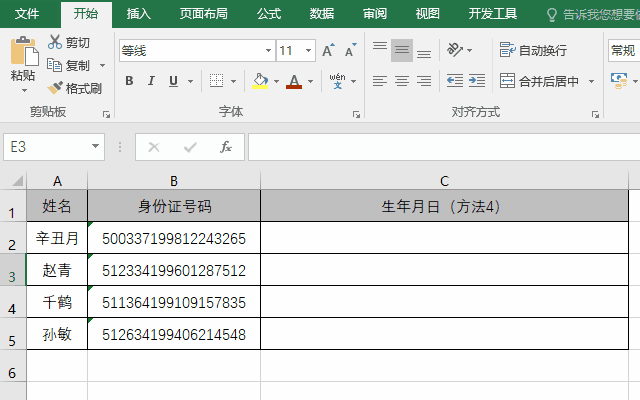This screenshot has width=640, height=400.
Task: Open the 对齐方式 alignment dialog launcher
Action: [x=595, y=115]
